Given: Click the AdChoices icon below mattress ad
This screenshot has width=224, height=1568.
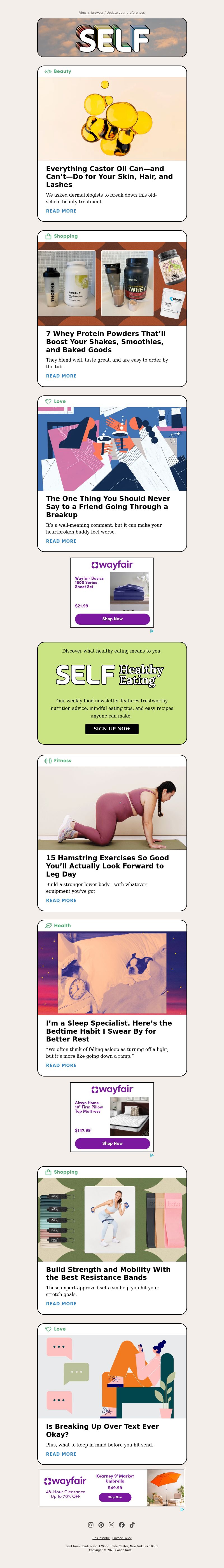Looking at the screenshot, I should coord(151,1155).
